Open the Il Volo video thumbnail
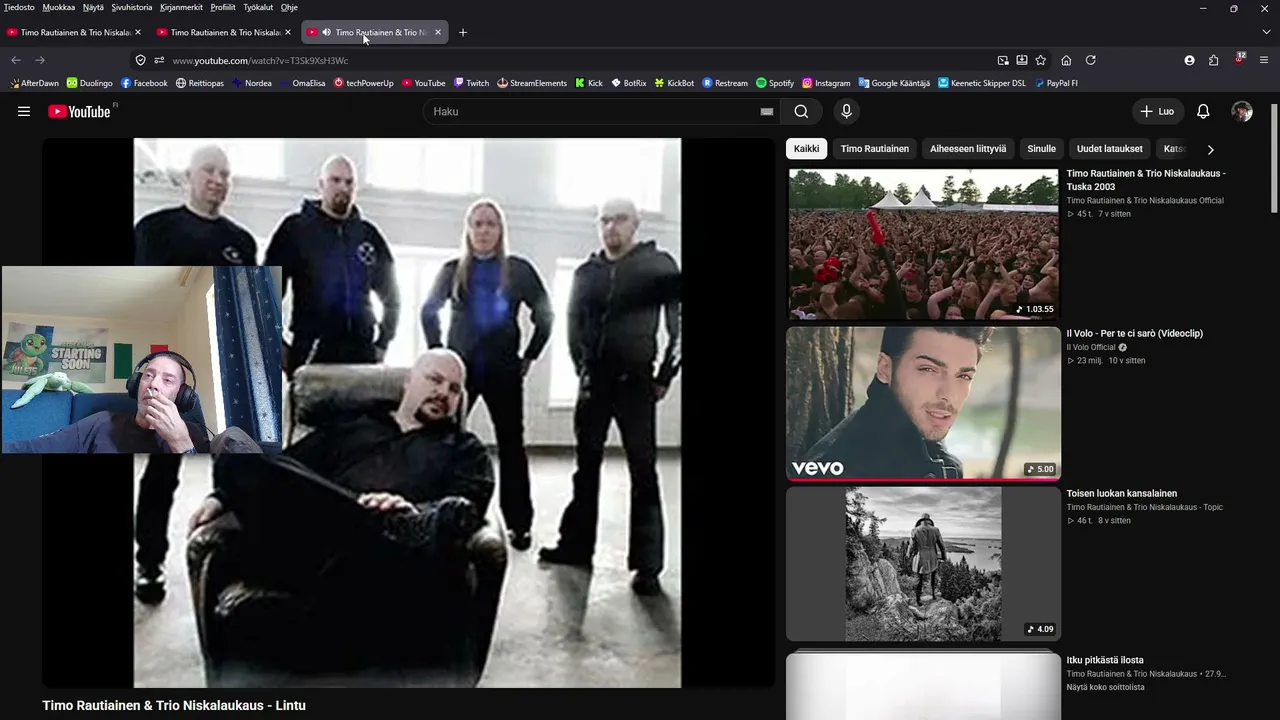The width and height of the screenshot is (1280, 720). (923, 403)
